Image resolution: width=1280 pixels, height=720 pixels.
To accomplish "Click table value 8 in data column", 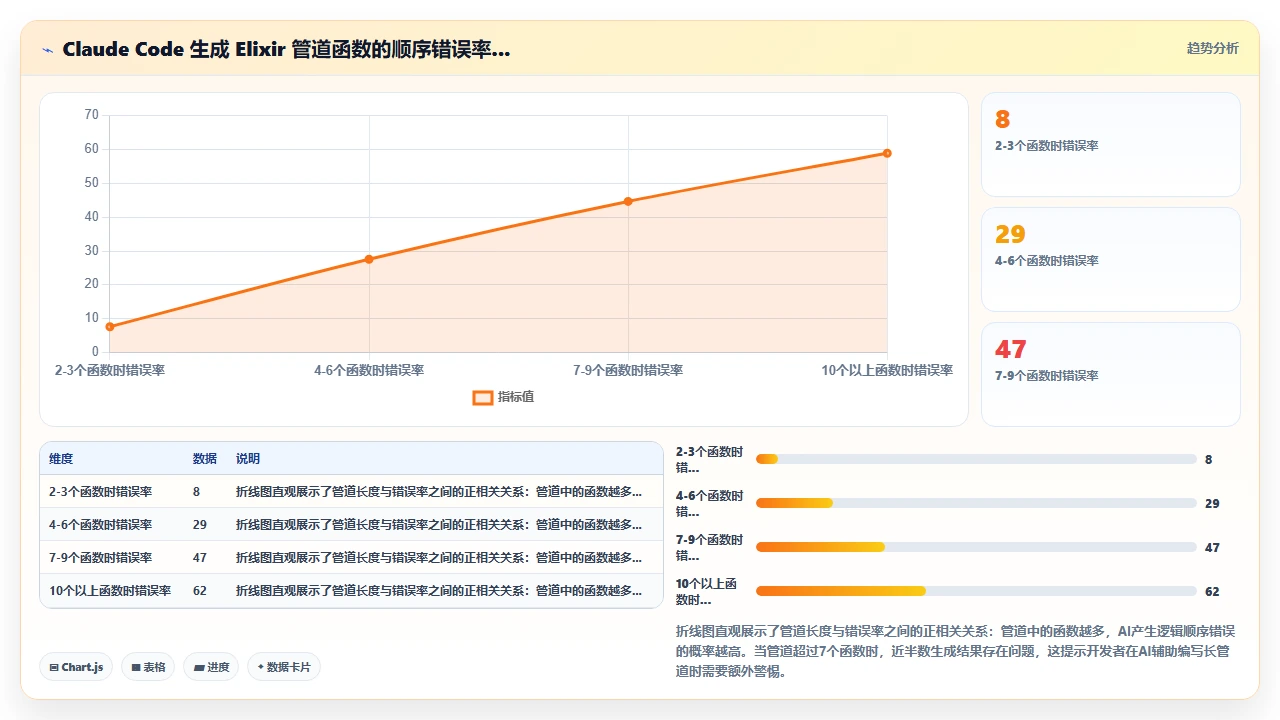I will (197, 492).
